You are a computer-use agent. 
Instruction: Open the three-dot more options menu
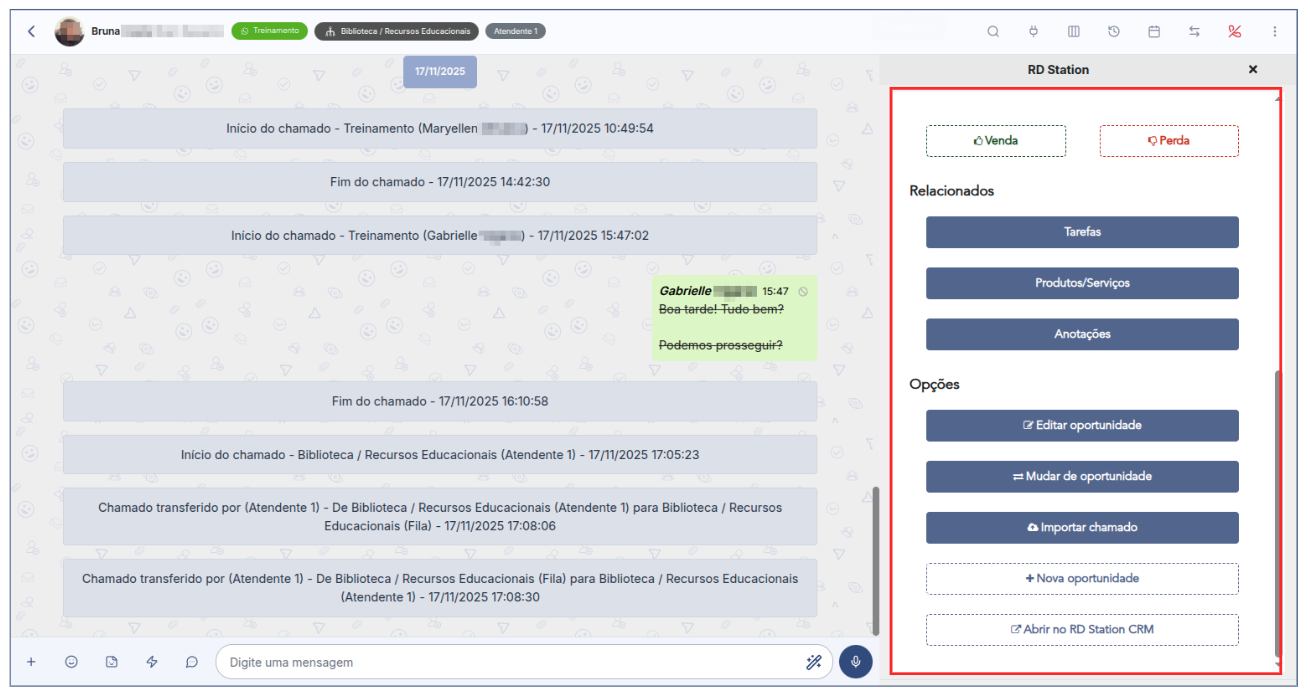(1275, 31)
